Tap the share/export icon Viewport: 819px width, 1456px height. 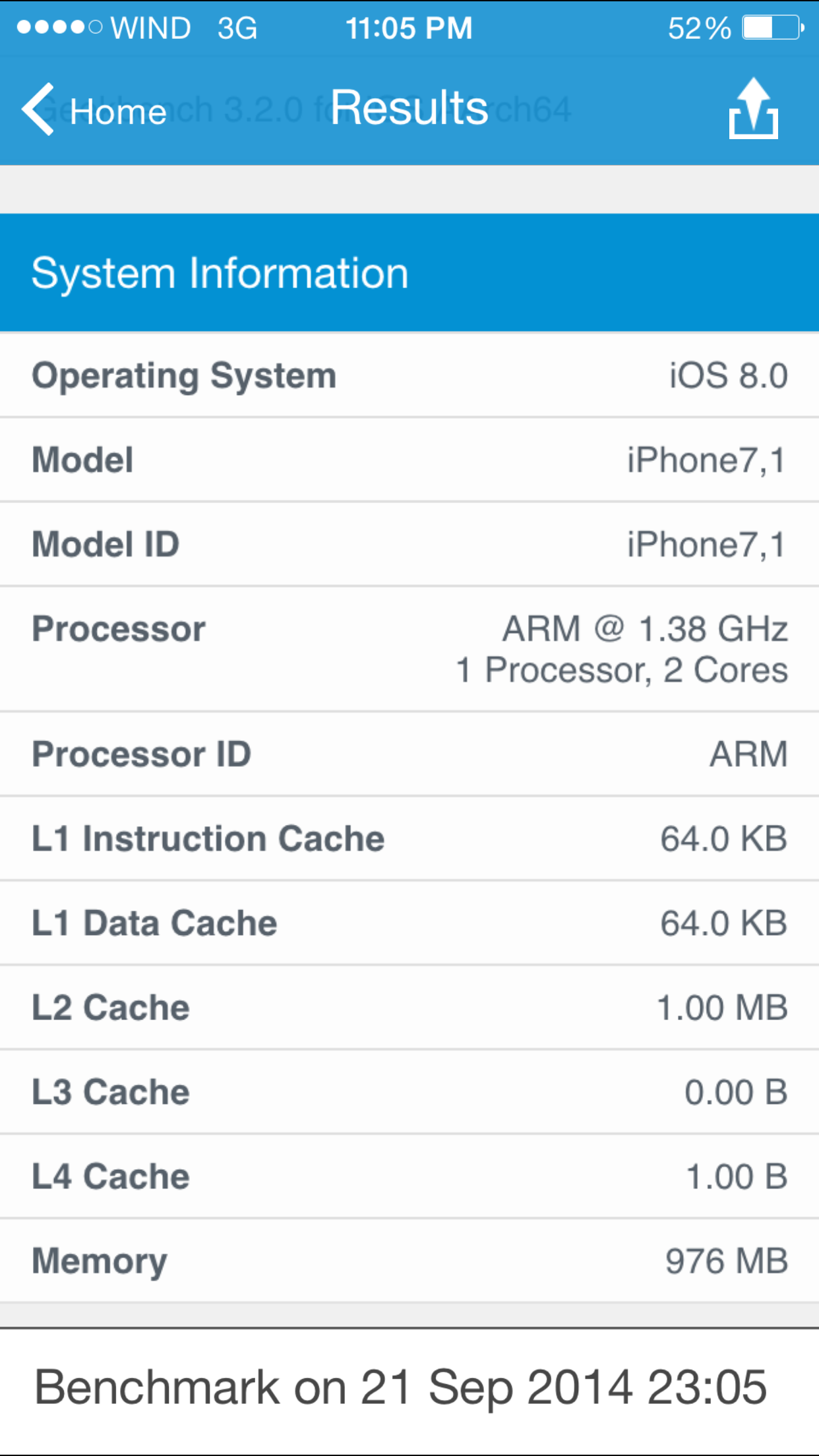click(x=753, y=109)
